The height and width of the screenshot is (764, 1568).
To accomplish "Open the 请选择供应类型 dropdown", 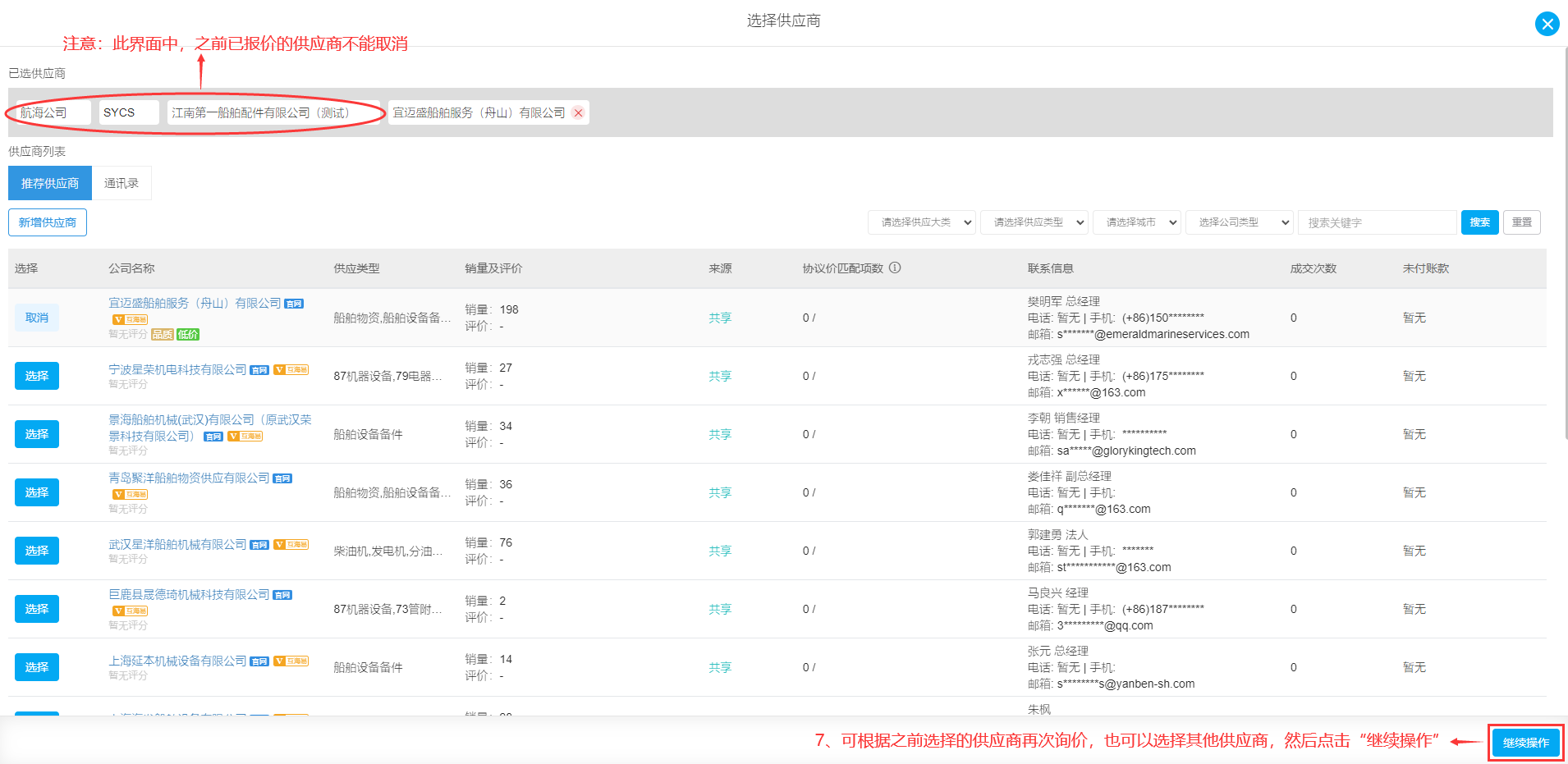I will pyautogui.click(x=1034, y=222).
